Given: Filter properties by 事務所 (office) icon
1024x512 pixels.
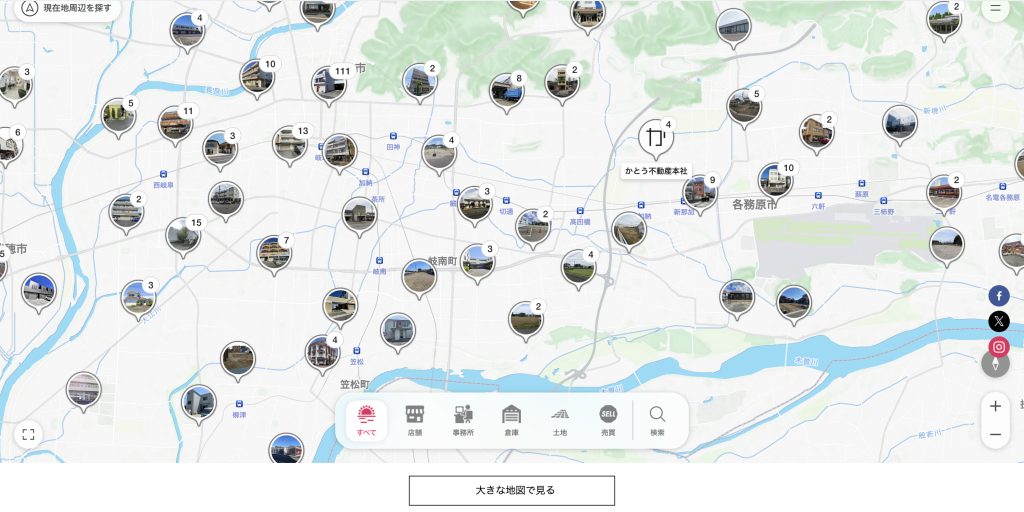Looking at the screenshot, I should (x=463, y=420).
